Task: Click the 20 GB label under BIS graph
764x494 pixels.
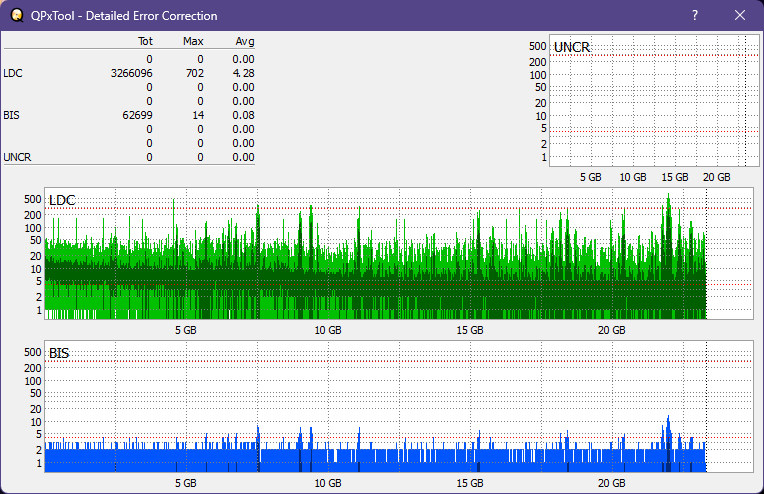Action: tap(611, 483)
